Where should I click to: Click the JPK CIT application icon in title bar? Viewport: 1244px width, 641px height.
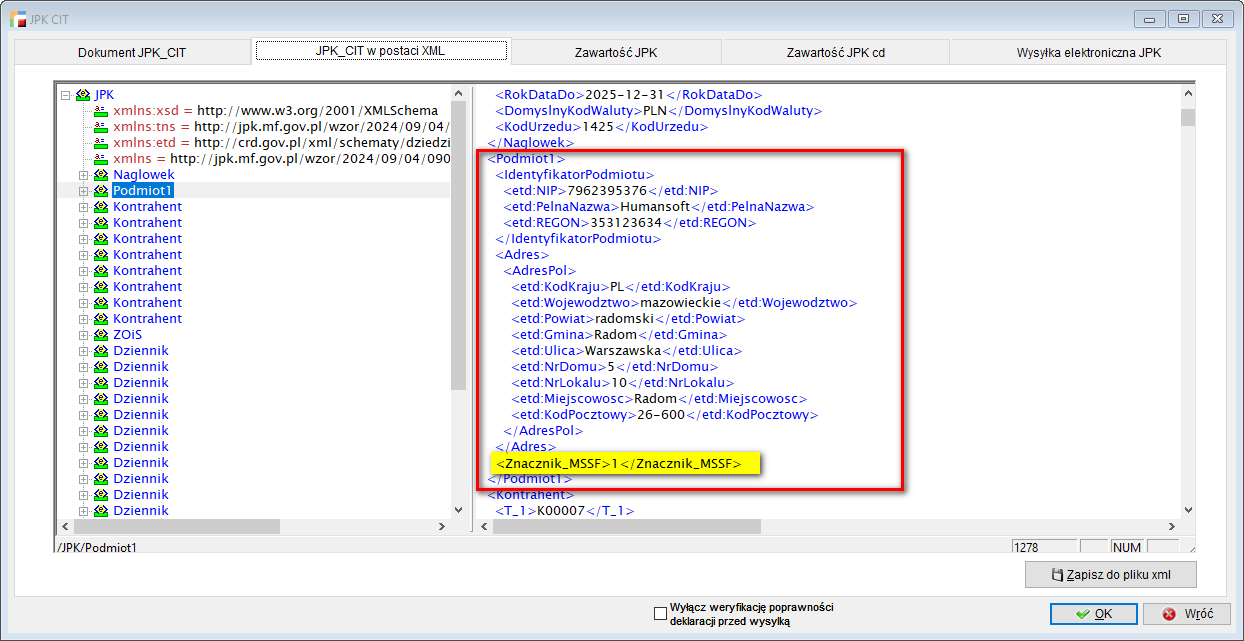point(17,19)
